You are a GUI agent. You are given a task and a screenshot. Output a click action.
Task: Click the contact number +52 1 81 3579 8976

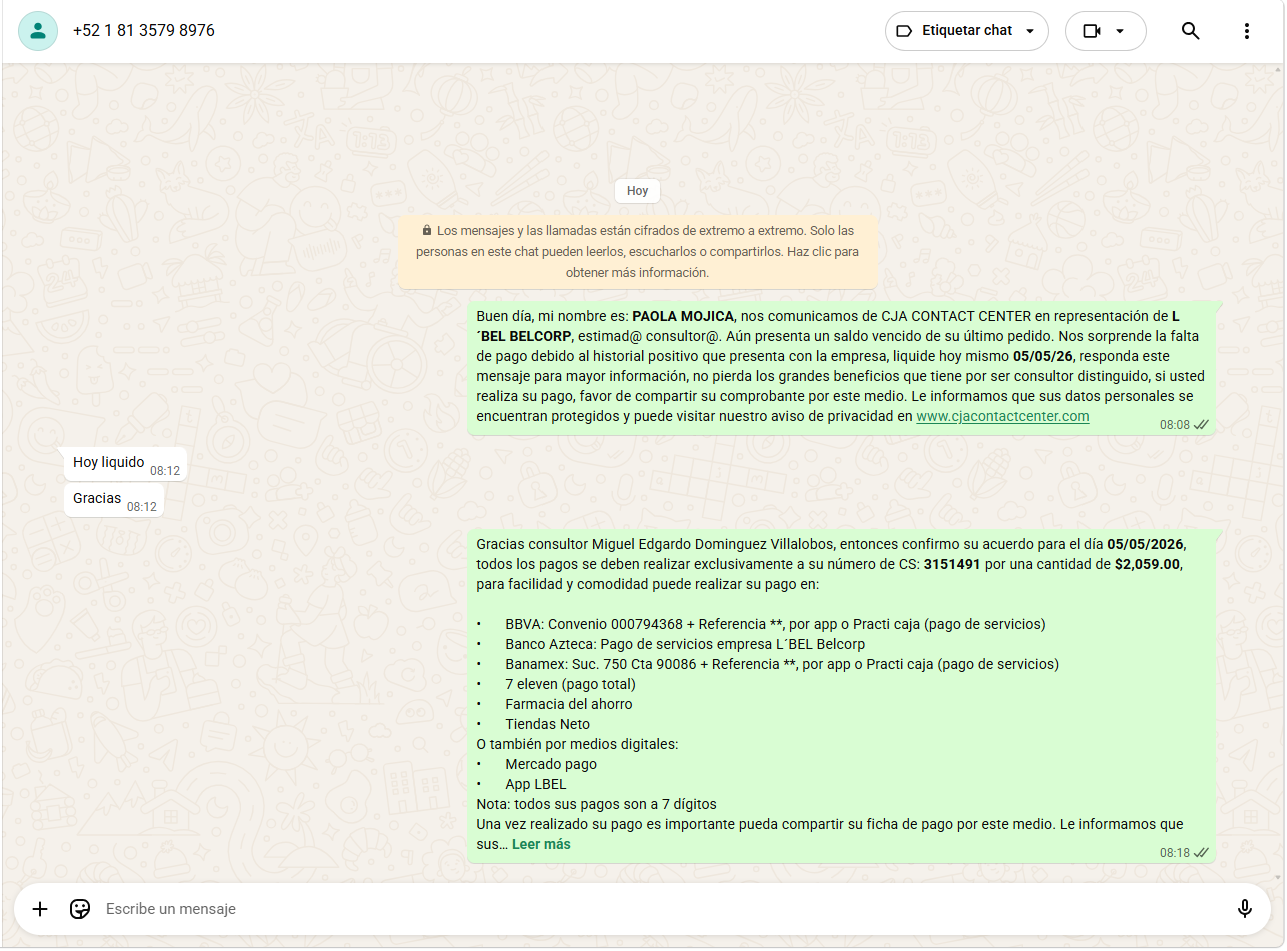coord(144,31)
